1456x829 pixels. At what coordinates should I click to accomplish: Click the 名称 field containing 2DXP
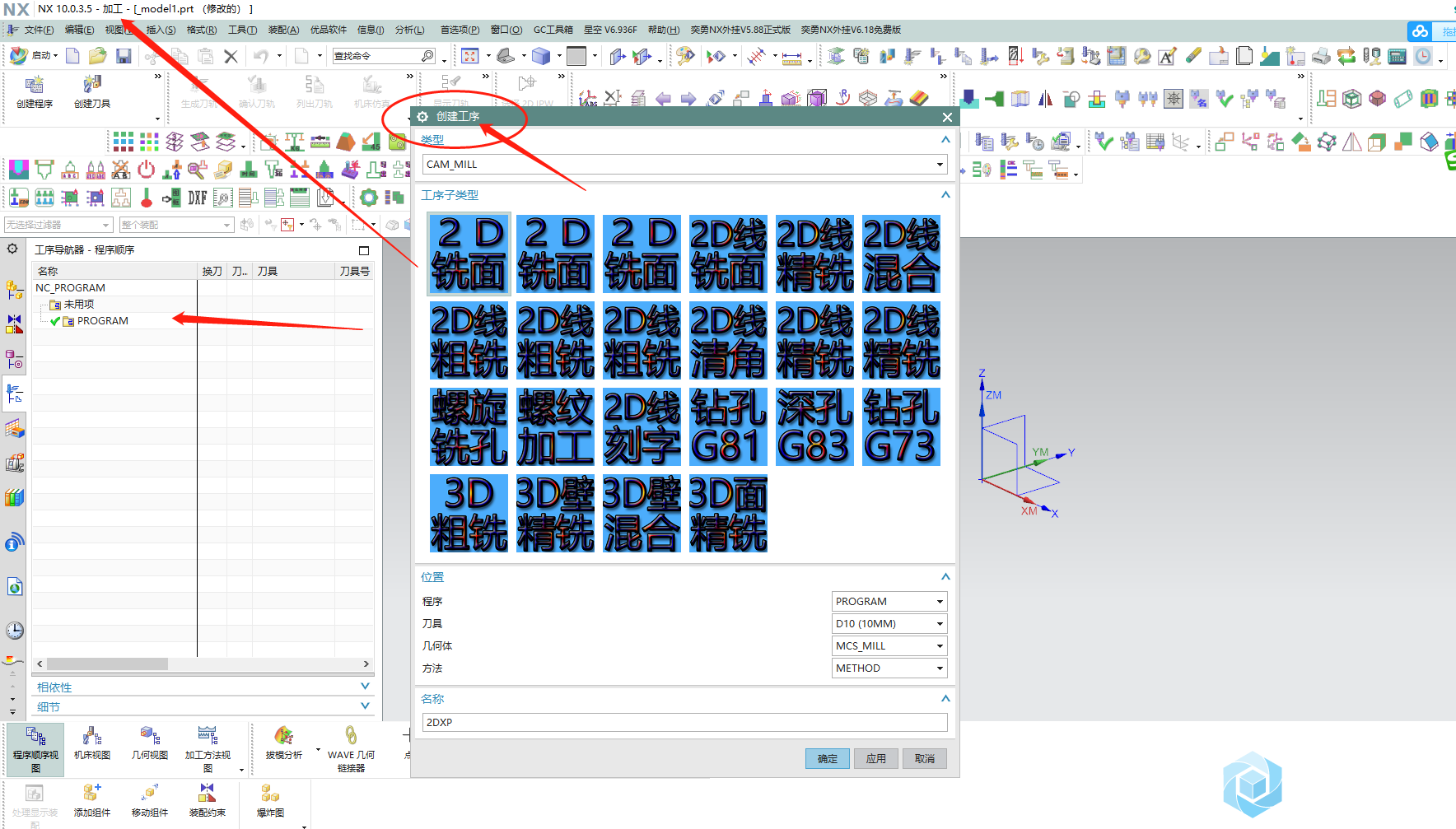[684, 722]
